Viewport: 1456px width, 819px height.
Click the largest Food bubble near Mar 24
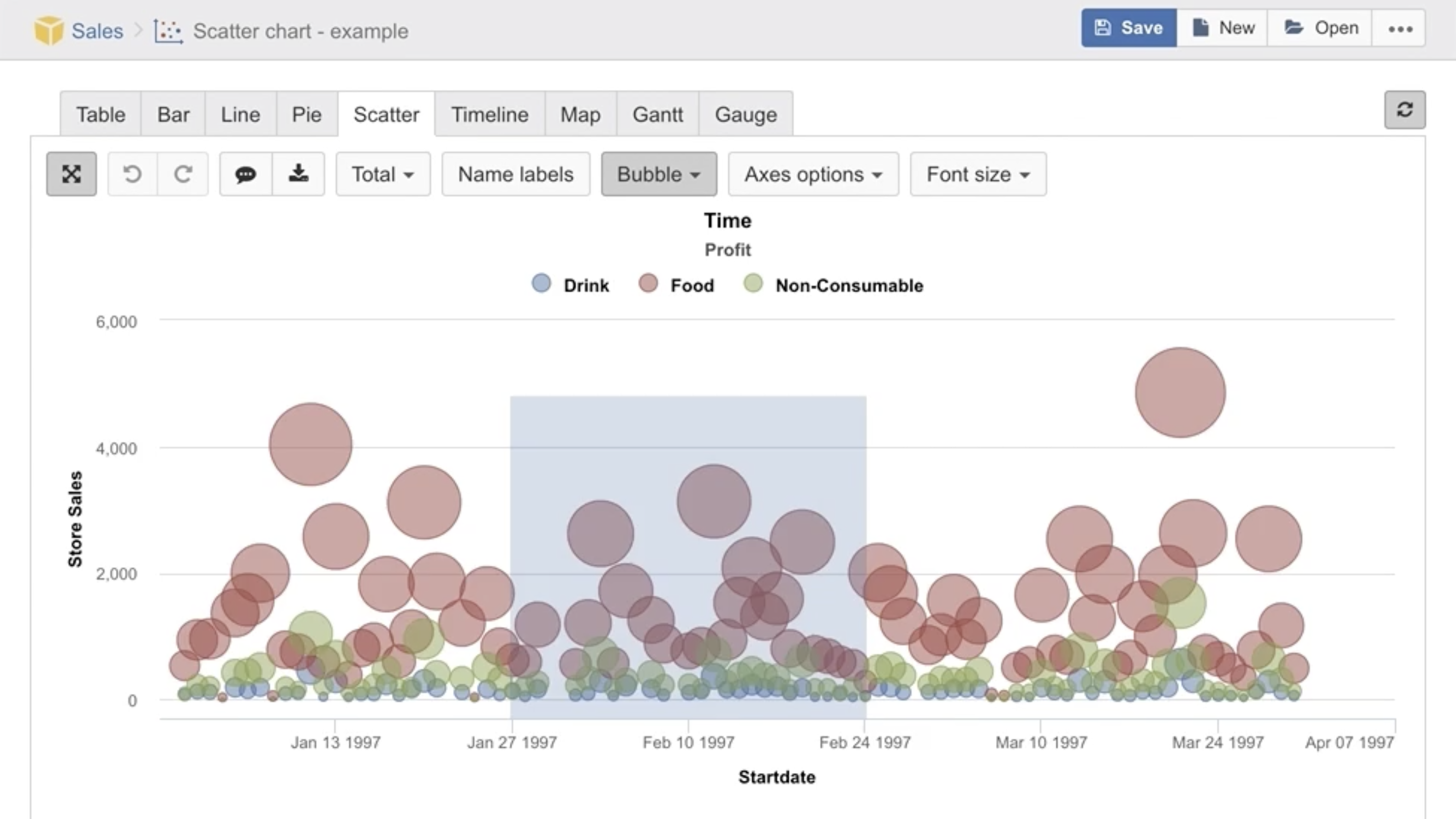tap(1180, 392)
